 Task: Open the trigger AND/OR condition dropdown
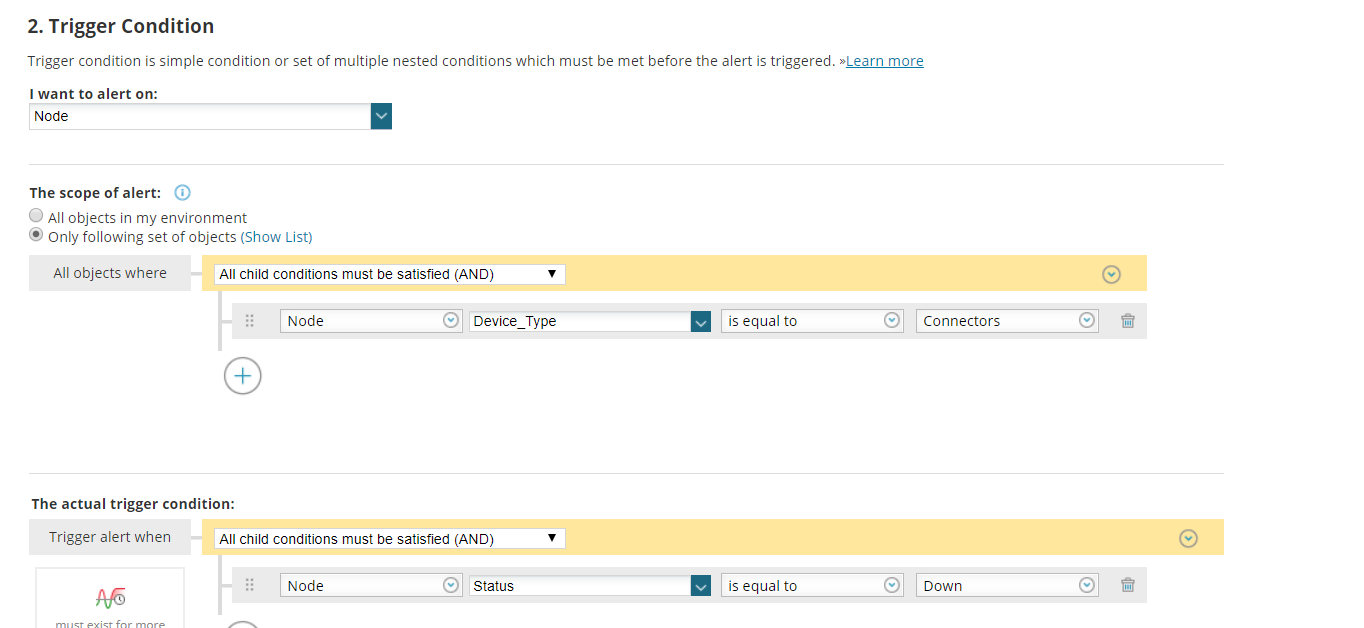(390, 539)
